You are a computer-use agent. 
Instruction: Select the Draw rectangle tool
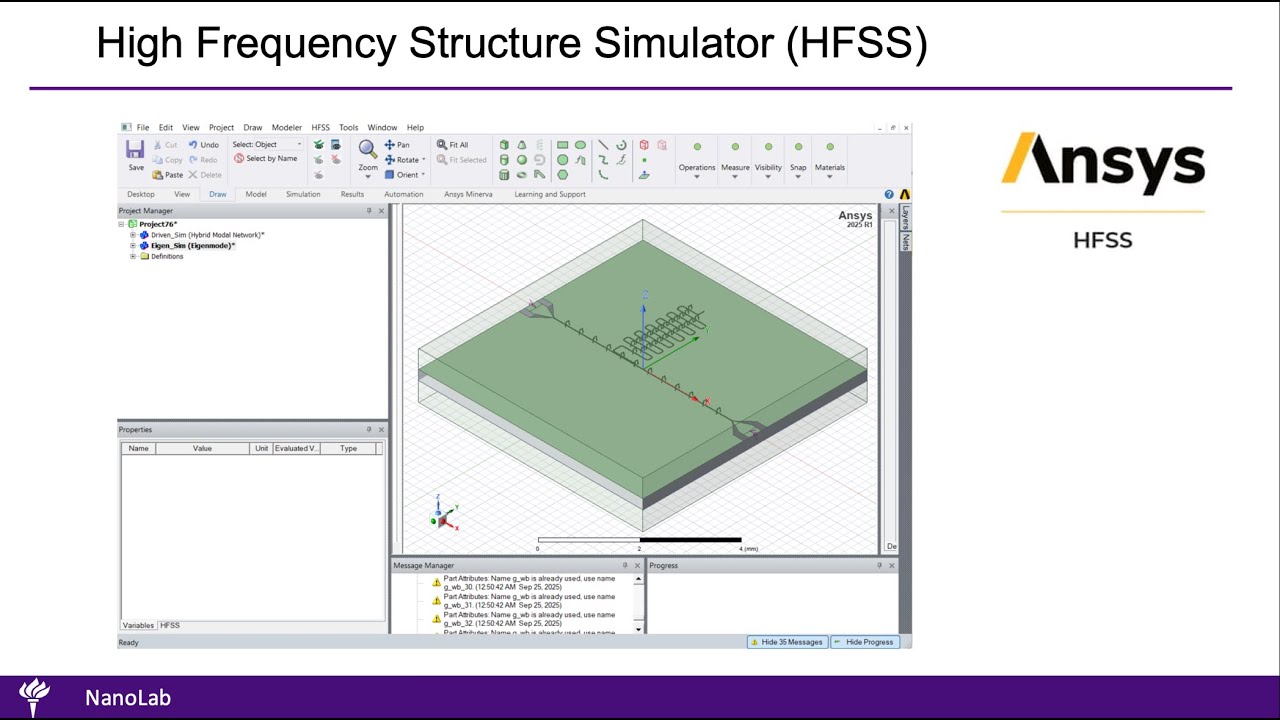tap(562, 145)
